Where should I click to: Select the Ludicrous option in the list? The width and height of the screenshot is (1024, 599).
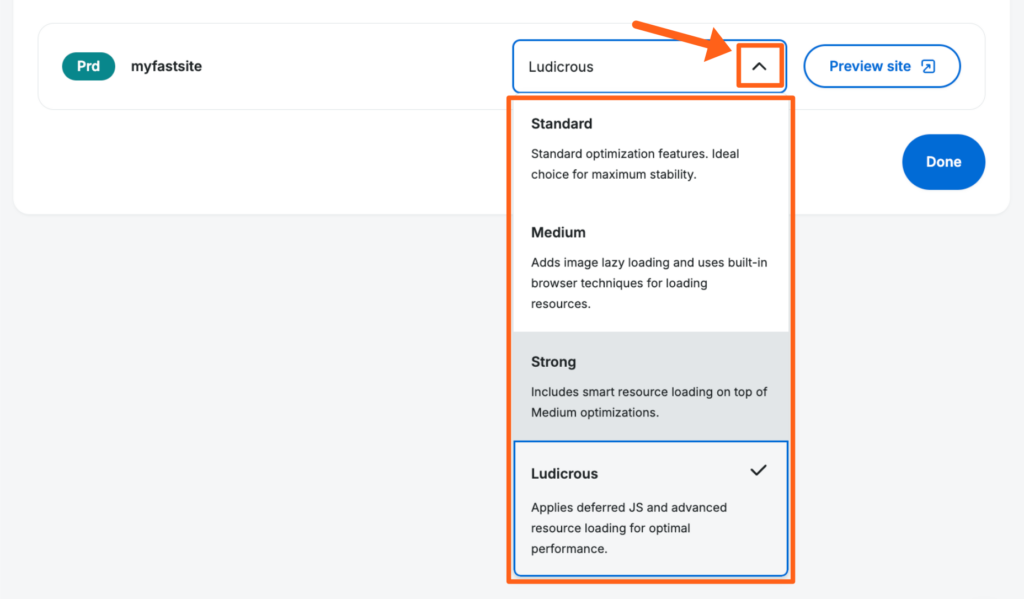pos(650,509)
